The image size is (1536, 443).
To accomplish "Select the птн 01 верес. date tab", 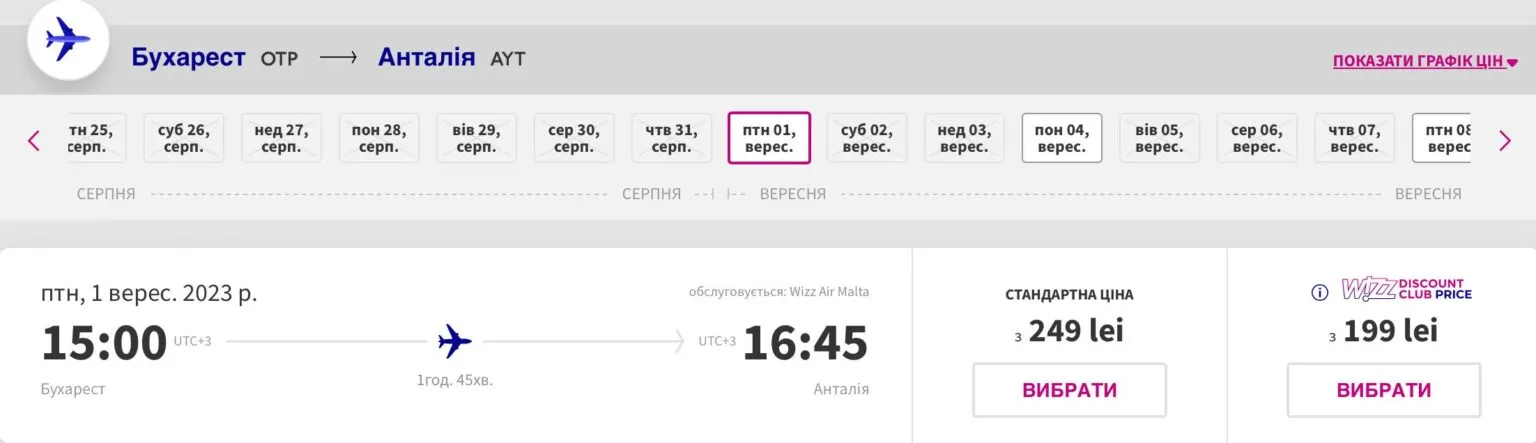I will (769, 138).
